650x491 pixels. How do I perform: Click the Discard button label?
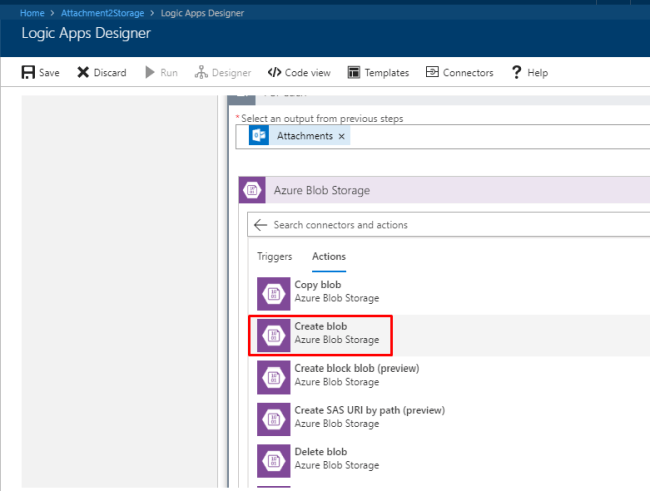110,73
